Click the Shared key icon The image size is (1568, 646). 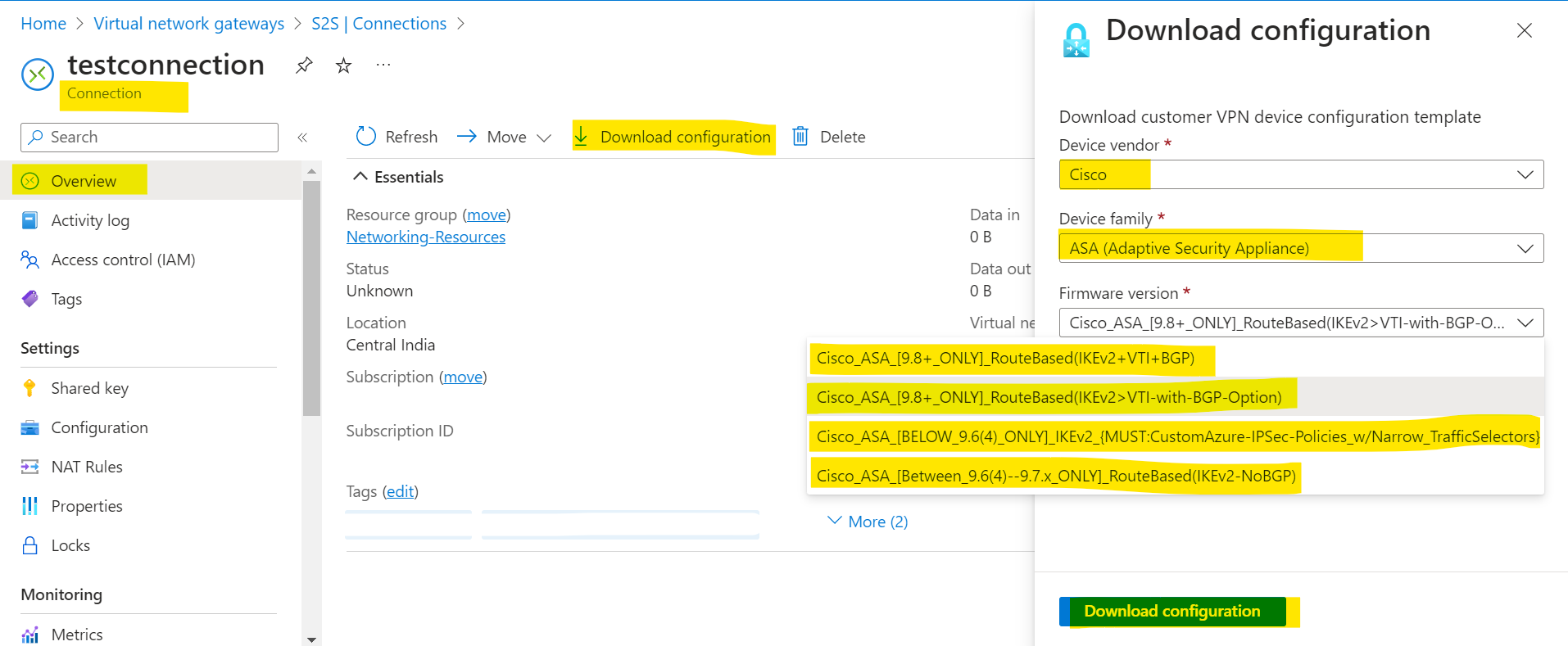click(29, 388)
